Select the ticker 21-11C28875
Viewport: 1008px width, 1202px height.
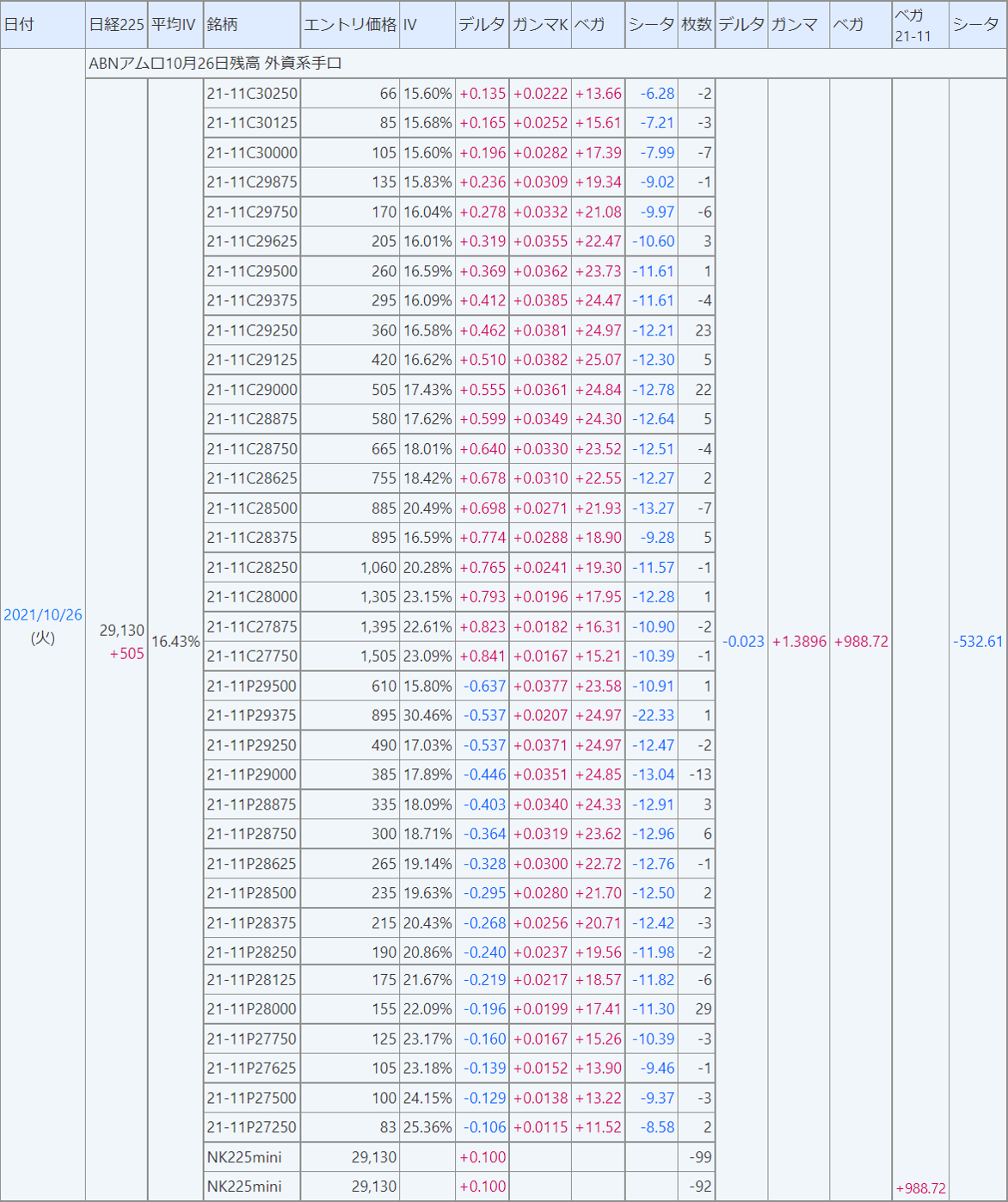coord(252,420)
